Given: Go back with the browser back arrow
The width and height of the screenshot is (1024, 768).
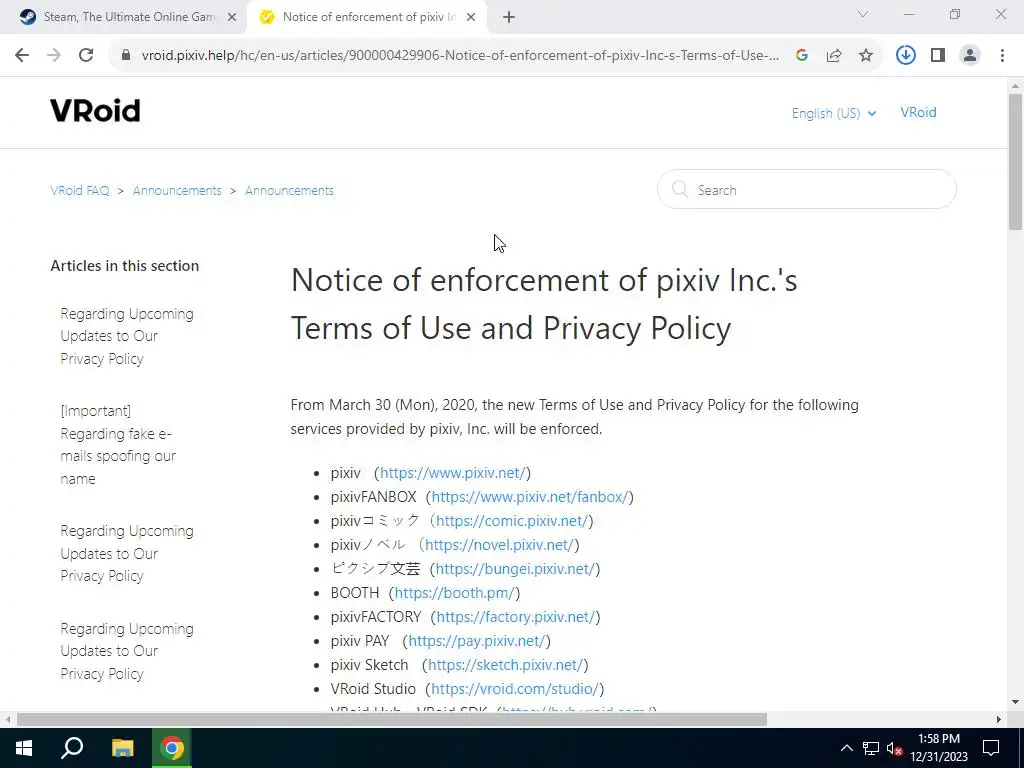Looking at the screenshot, I should click(22, 56).
